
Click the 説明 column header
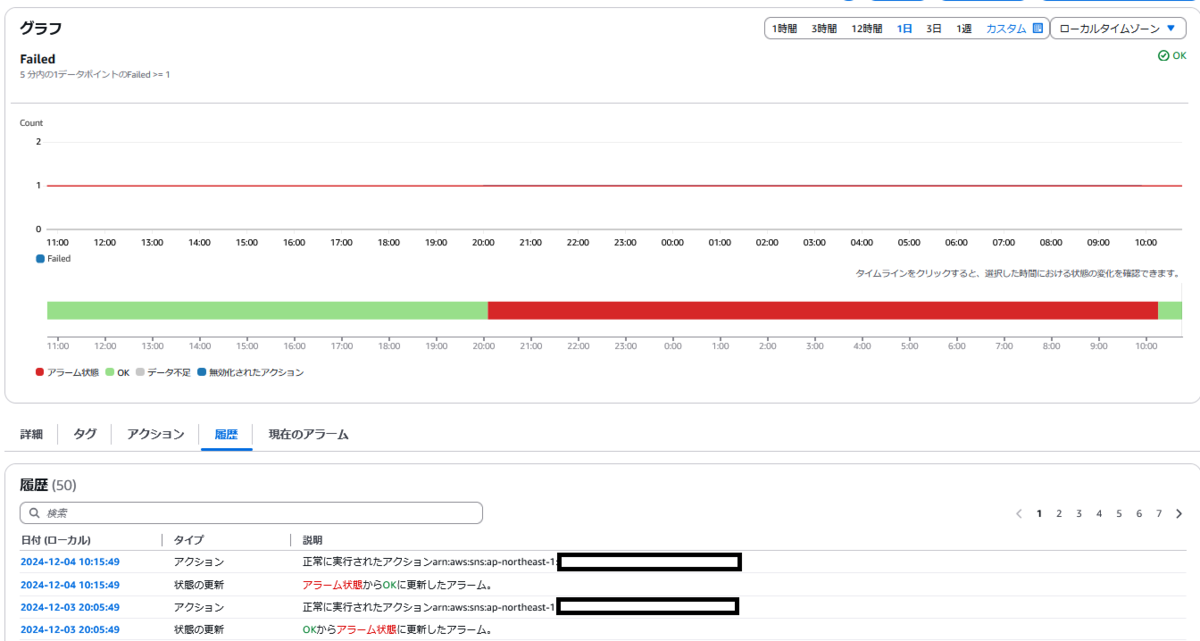(312, 540)
